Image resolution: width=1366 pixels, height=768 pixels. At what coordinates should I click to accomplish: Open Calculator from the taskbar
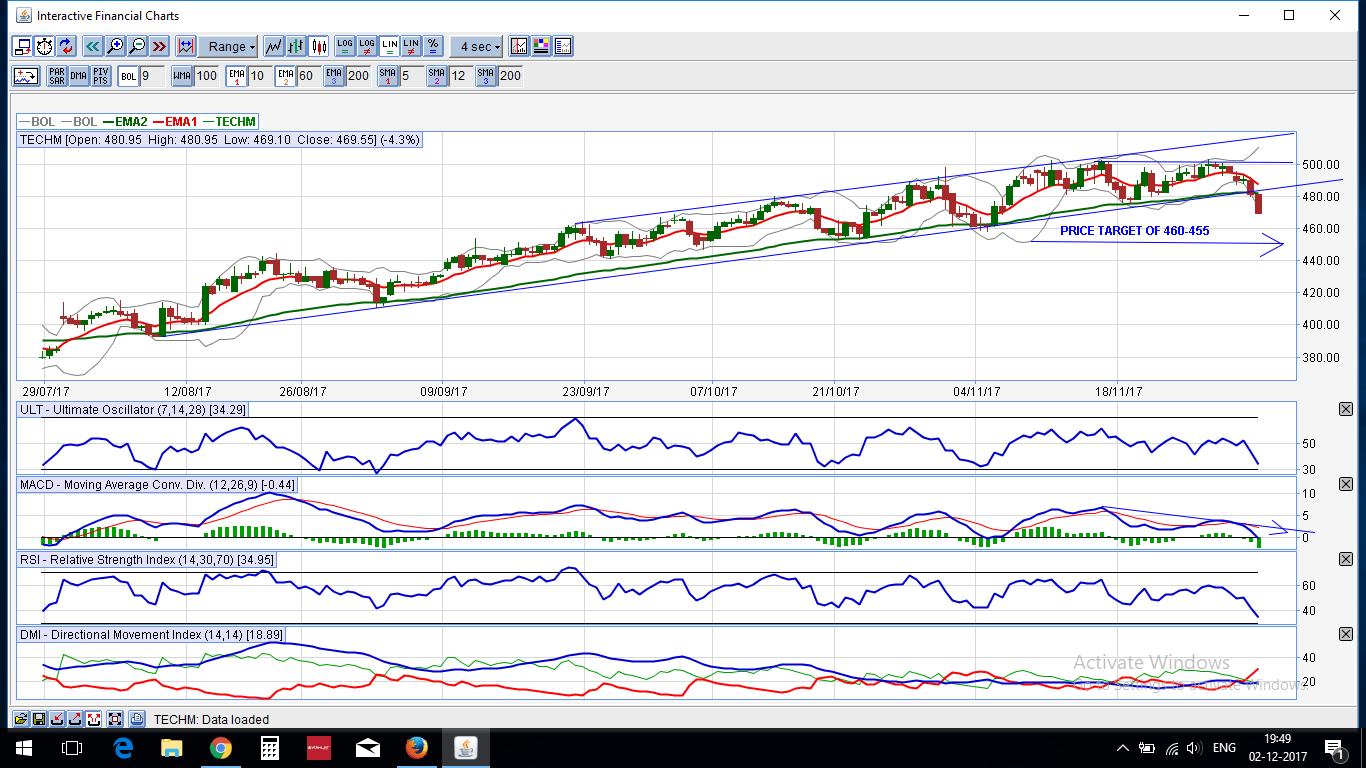click(270, 748)
